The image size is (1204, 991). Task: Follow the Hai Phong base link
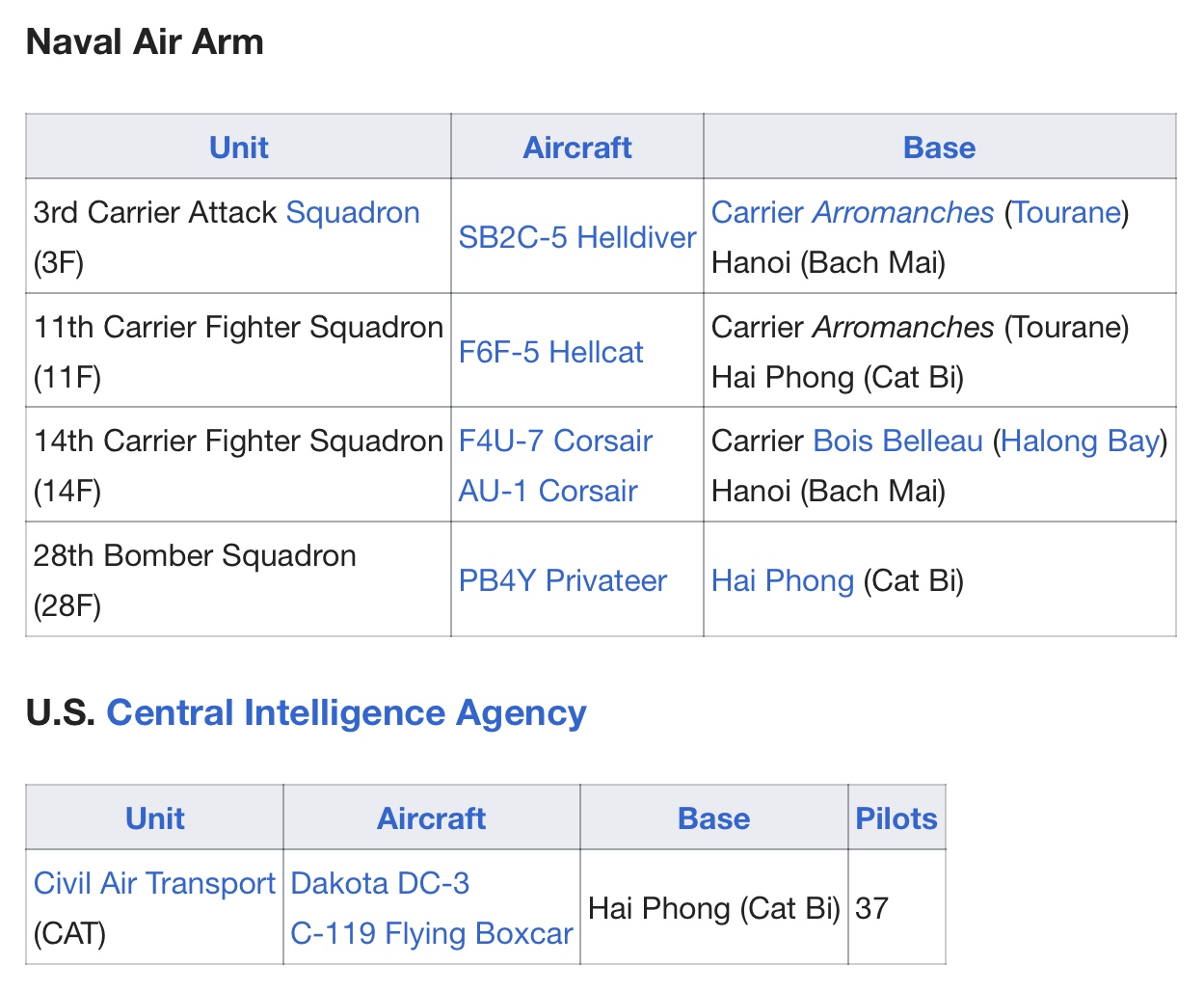(x=783, y=580)
